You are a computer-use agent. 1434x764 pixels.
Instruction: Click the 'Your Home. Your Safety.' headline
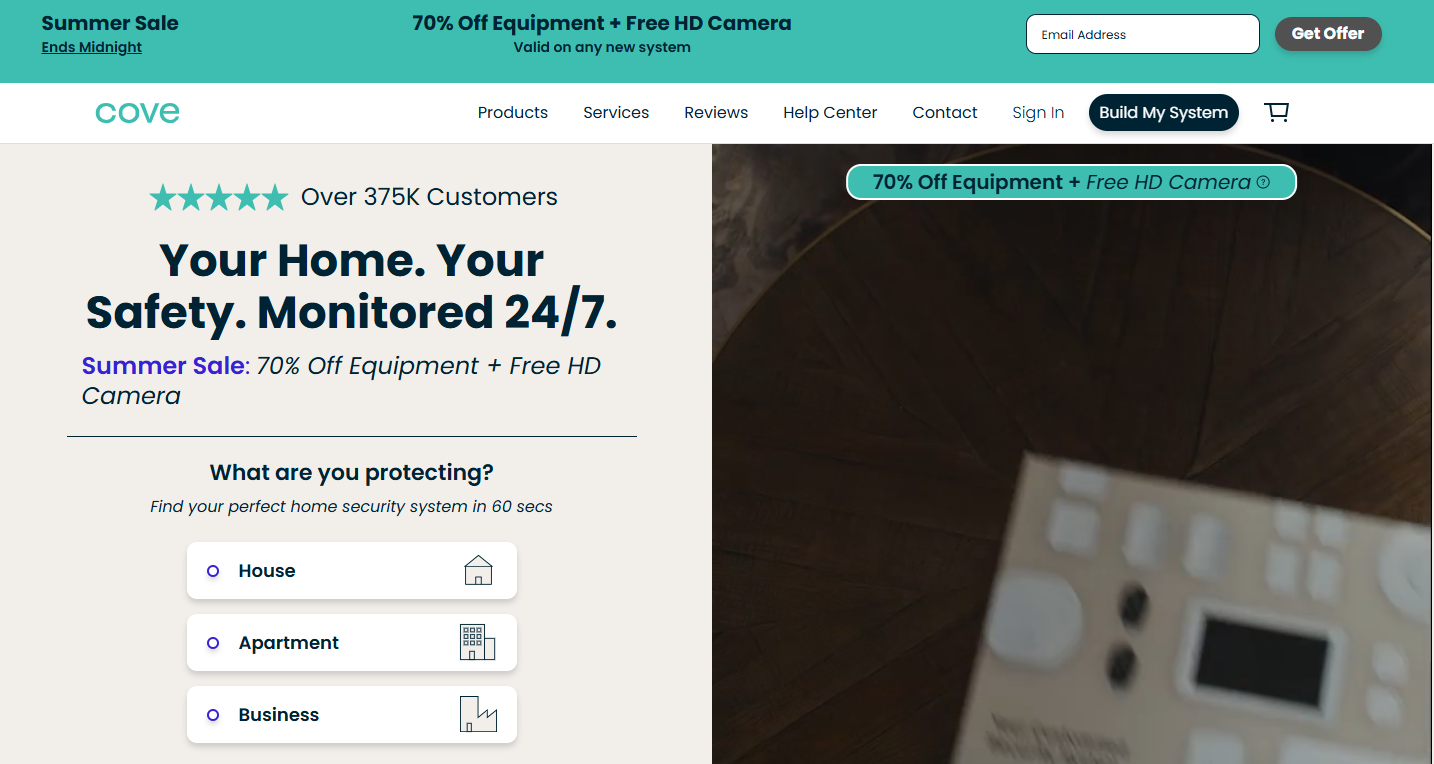click(x=352, y=286)
